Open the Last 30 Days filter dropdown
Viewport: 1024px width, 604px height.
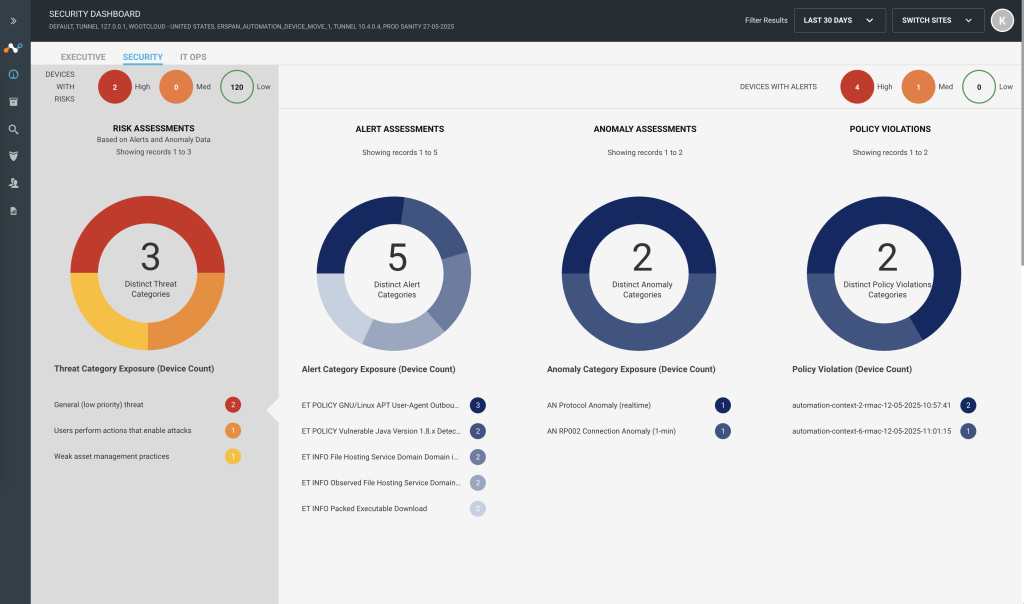pos(839,20)
